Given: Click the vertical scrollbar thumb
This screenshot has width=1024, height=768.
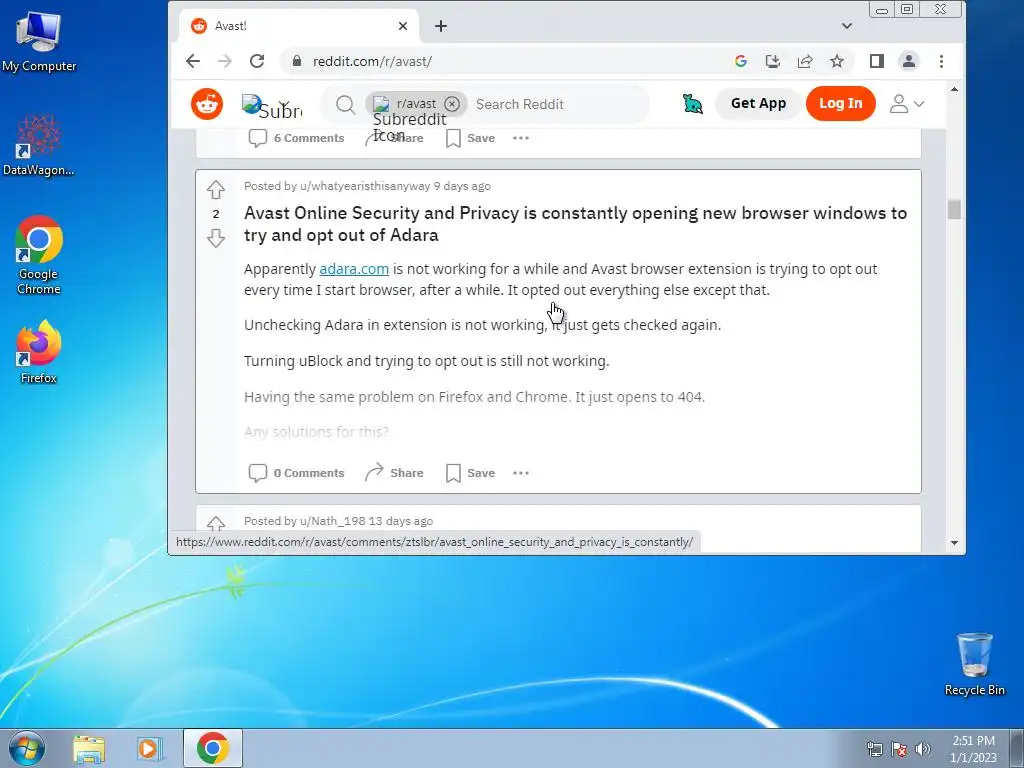Looking at the screenshot, I should (954, 210).
